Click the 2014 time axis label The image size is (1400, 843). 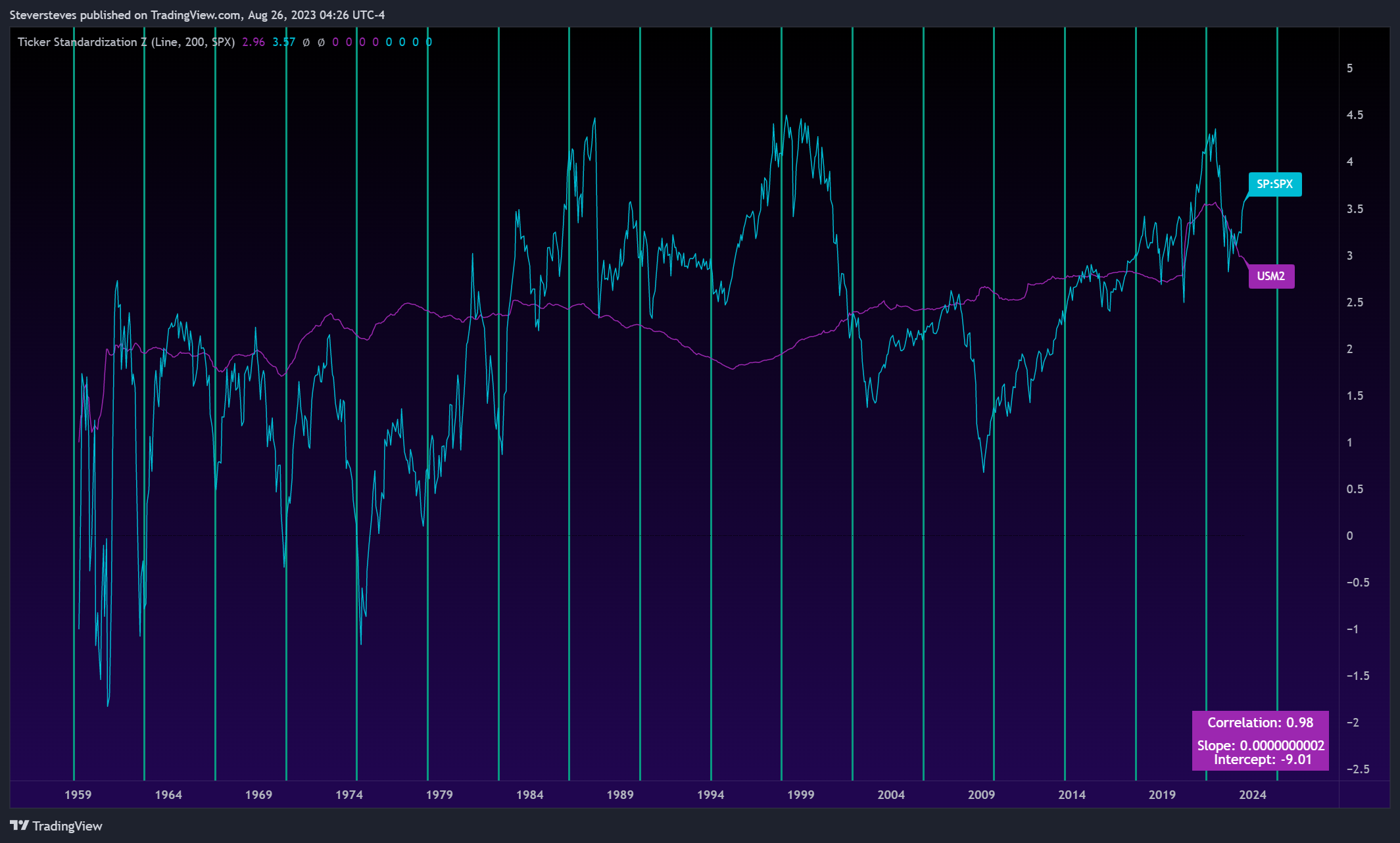pos(1072,794)
